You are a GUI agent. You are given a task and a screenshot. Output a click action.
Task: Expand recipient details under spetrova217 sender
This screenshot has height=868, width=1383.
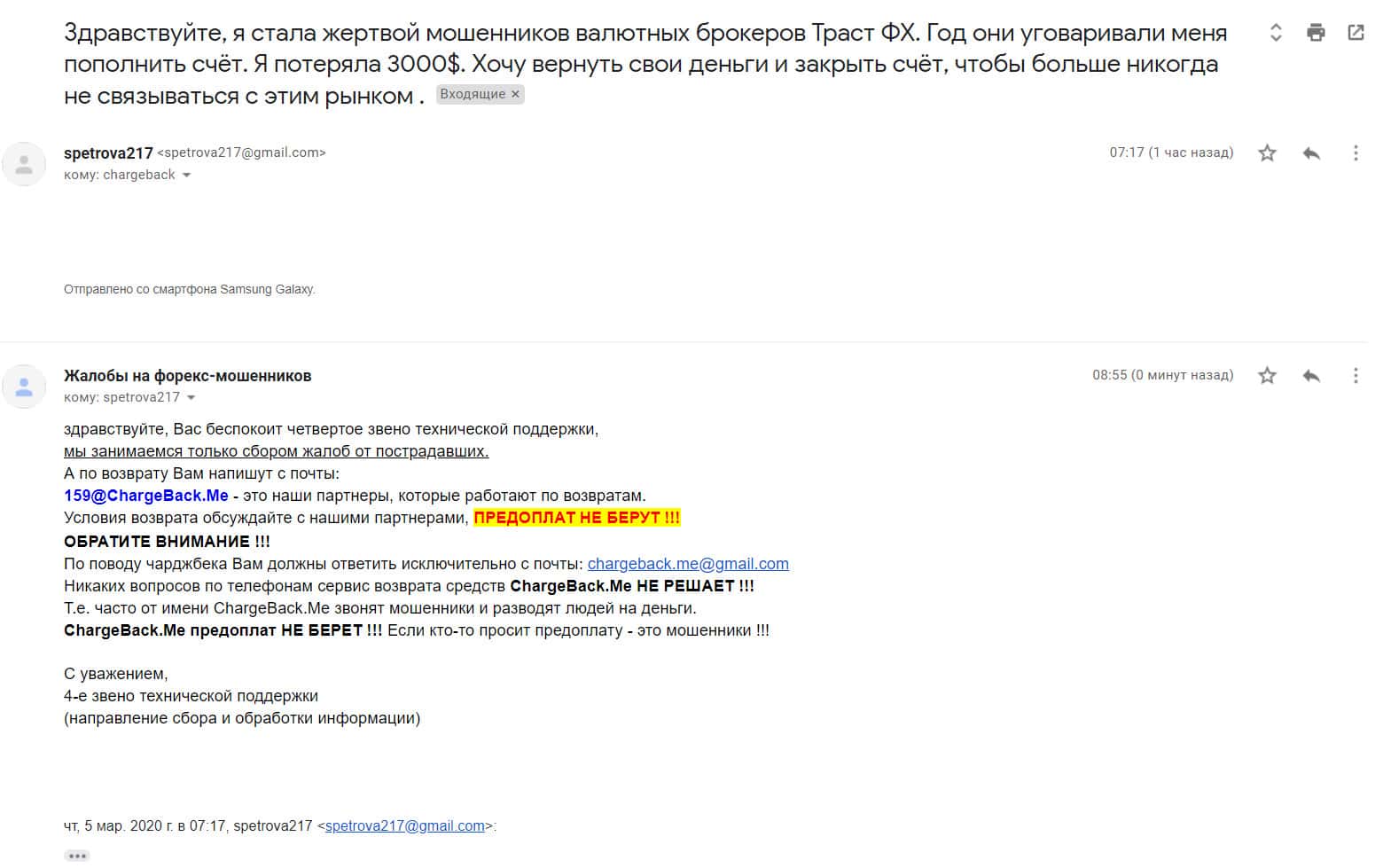[x=186, y=176]
